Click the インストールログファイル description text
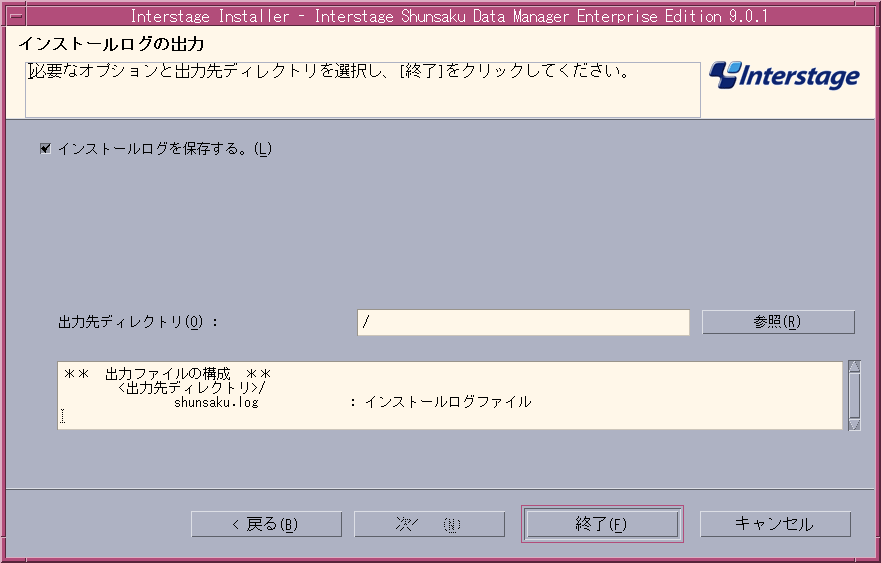Viewport: 881px width, 563px height. 448,402
